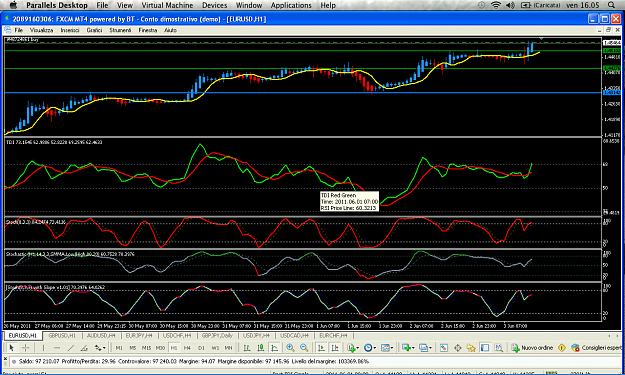Open Parallels Virtual Machine menu

click(167, 5)
